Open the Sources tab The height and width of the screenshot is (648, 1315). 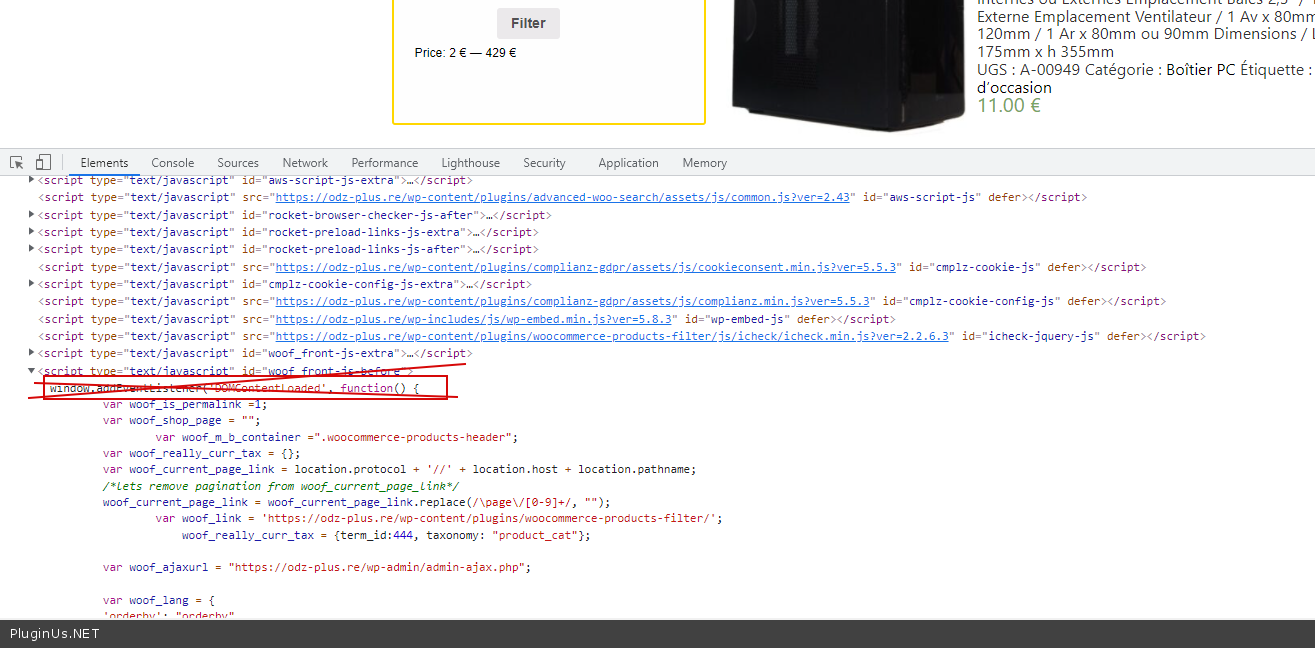[x=238, y=163]
